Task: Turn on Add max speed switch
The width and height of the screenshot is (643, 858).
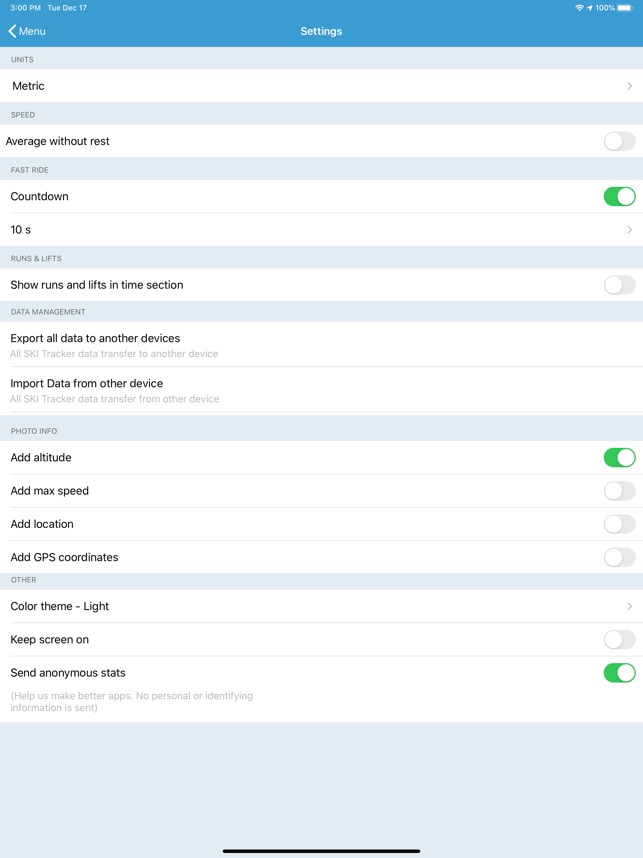Action: coord(619,491)
